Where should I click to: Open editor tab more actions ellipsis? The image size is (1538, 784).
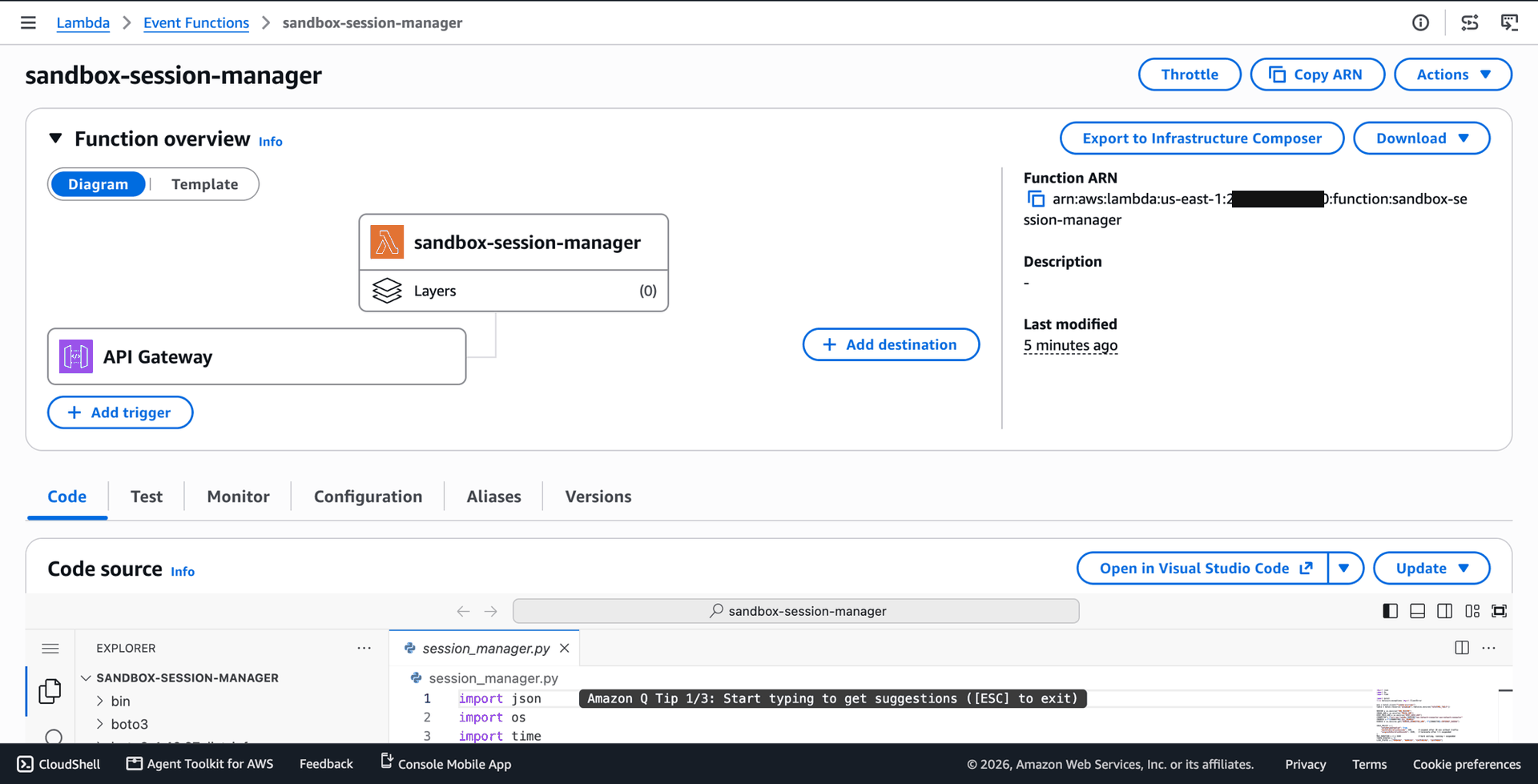click(1489, 648)
